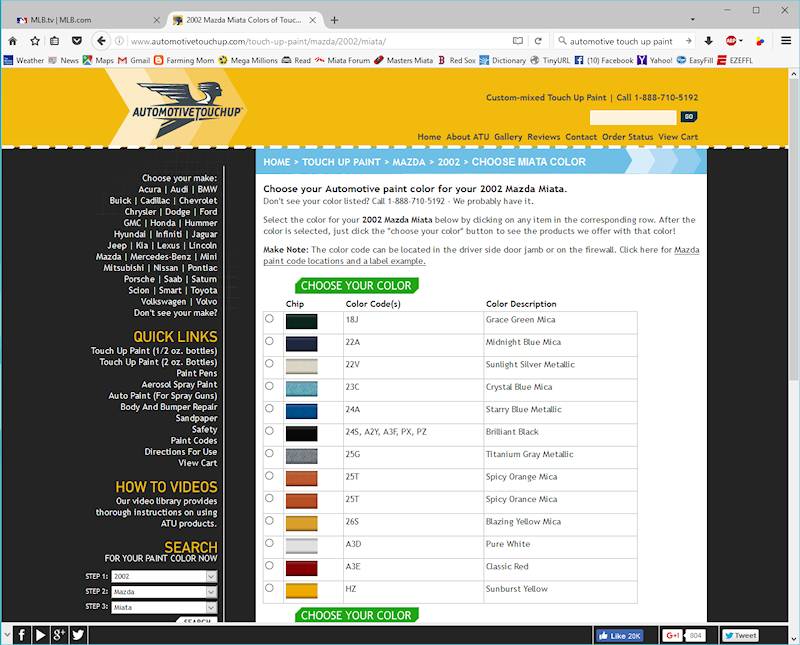Click the Sunburst Yellow color chip
The width and height of the screenshot is (800, 645).
[x=302, y=591]
